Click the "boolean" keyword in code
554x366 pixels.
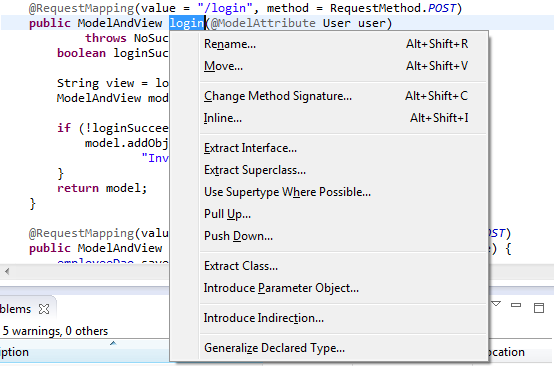(81, 53)
